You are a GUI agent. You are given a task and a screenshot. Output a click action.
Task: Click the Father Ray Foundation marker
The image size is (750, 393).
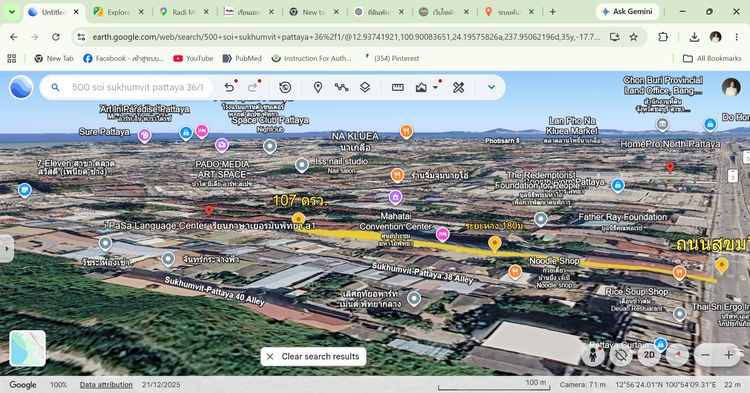coord(540,219)
